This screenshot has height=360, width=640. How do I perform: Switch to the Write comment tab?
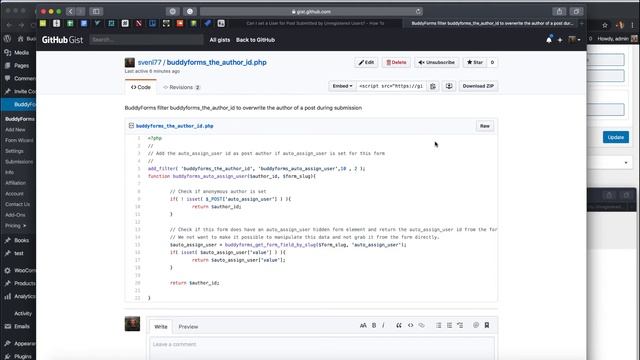160,327
